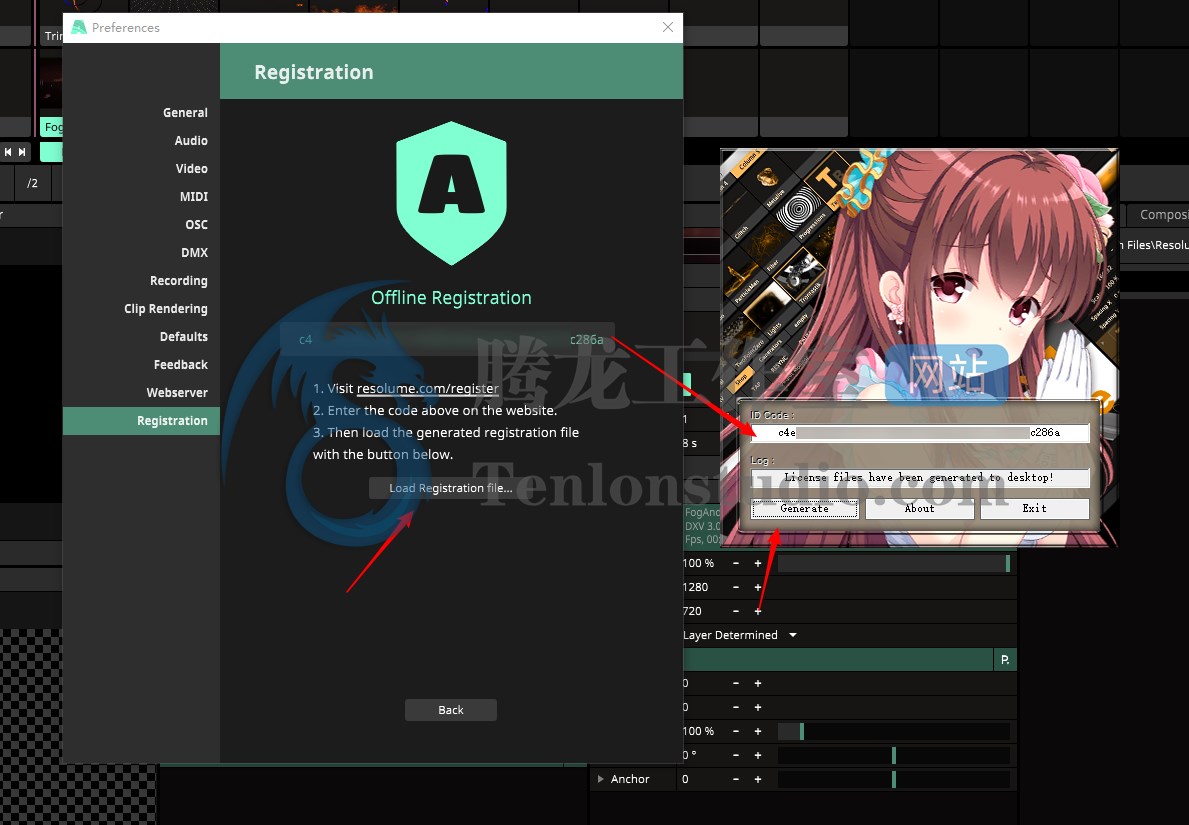1189x825 pixels.
Task: Open Clip Rendering preferences
Action: [x=165, y=309]
